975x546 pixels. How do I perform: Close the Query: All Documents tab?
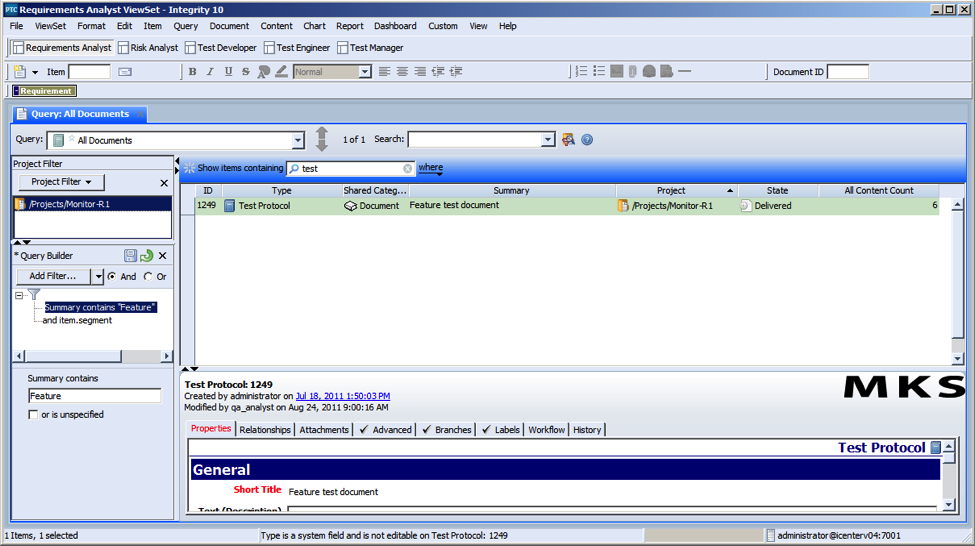pos(141,114)
